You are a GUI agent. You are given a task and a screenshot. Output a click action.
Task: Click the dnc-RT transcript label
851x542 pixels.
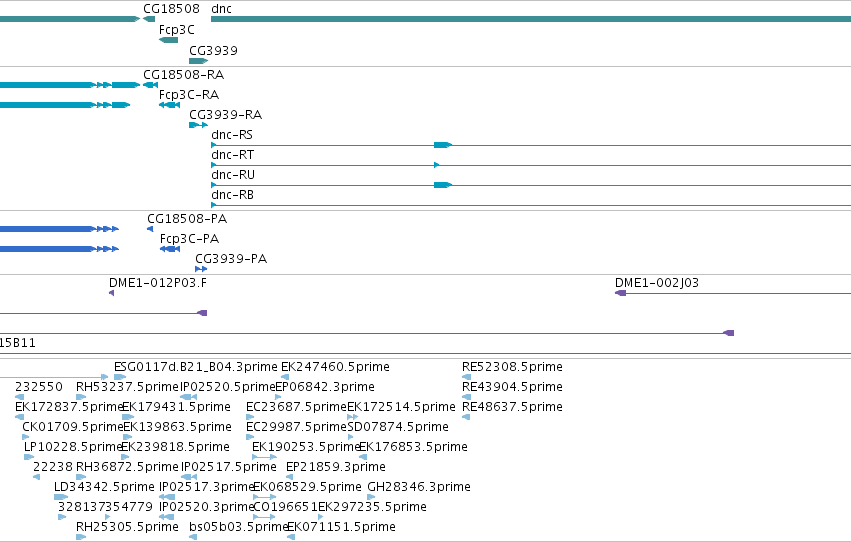pos(232,155)
